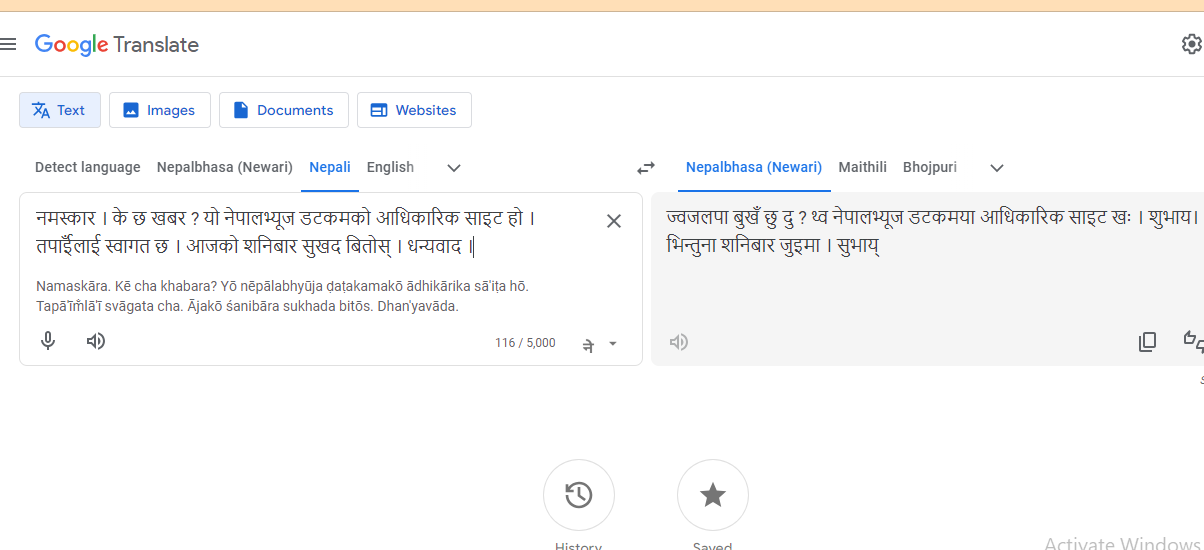Open the main hamburger menu
Image resolution: width=1204 pixels, height=550 pixels.
[x=8, y=44]
